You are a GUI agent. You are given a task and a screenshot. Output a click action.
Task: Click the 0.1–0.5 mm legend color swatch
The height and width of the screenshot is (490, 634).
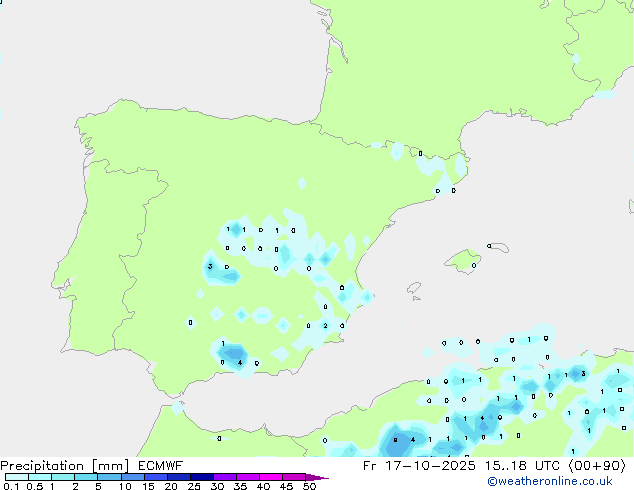tap(17, 477)
